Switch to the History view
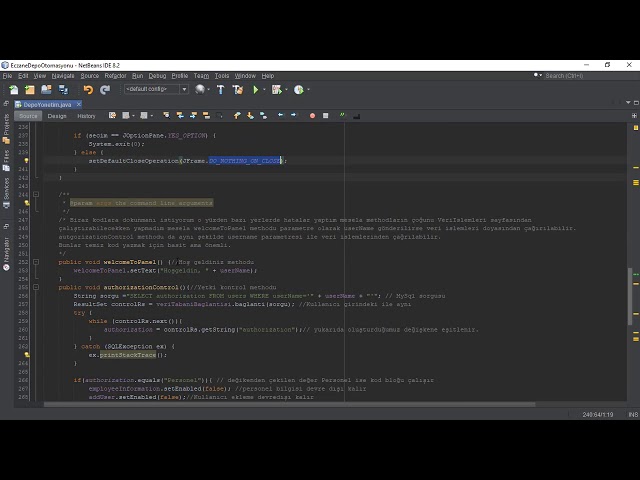The height and width of the screenshot is (480, 640). [86, 116]
